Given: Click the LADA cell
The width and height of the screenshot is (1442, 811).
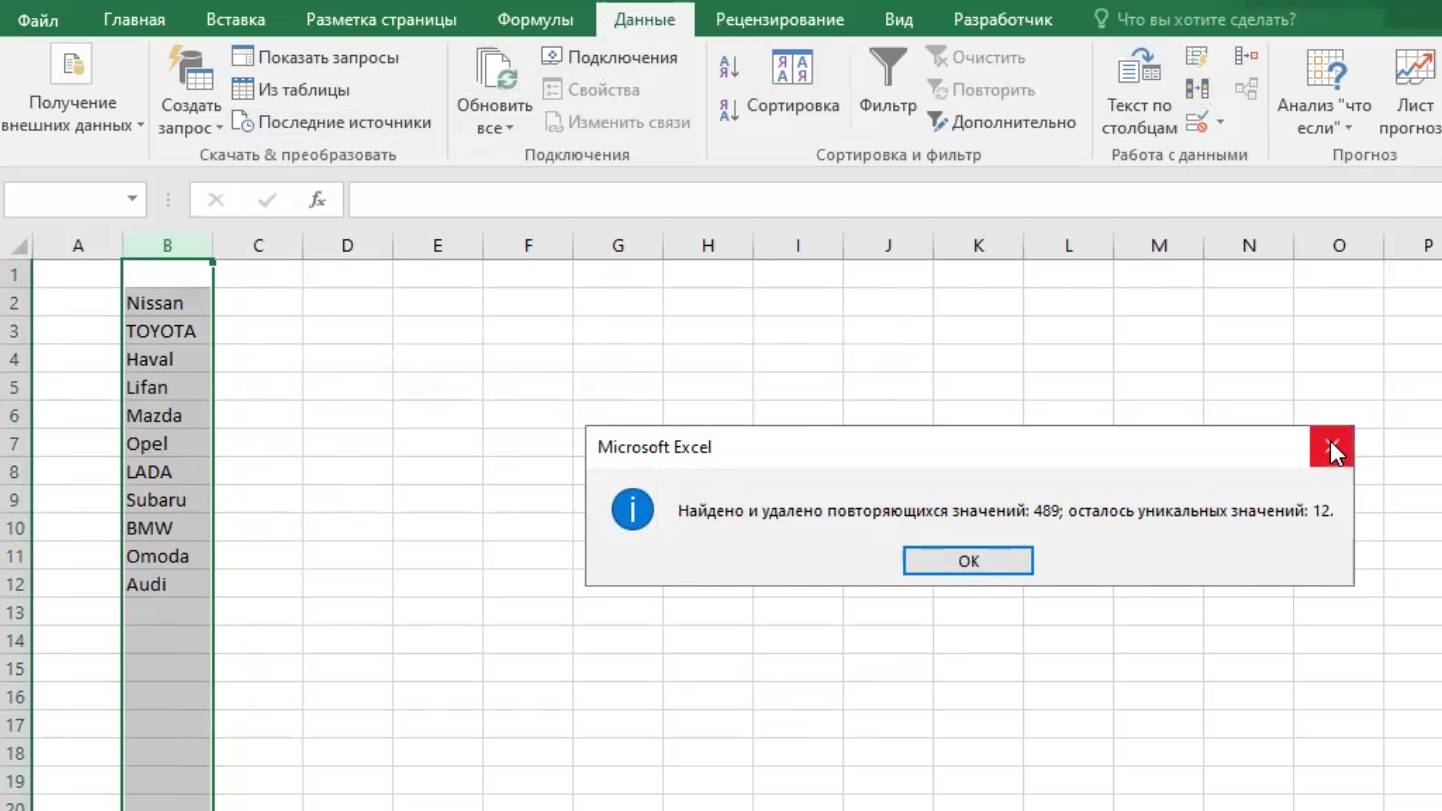Looking at the screenshot, I should pos(167,472).
